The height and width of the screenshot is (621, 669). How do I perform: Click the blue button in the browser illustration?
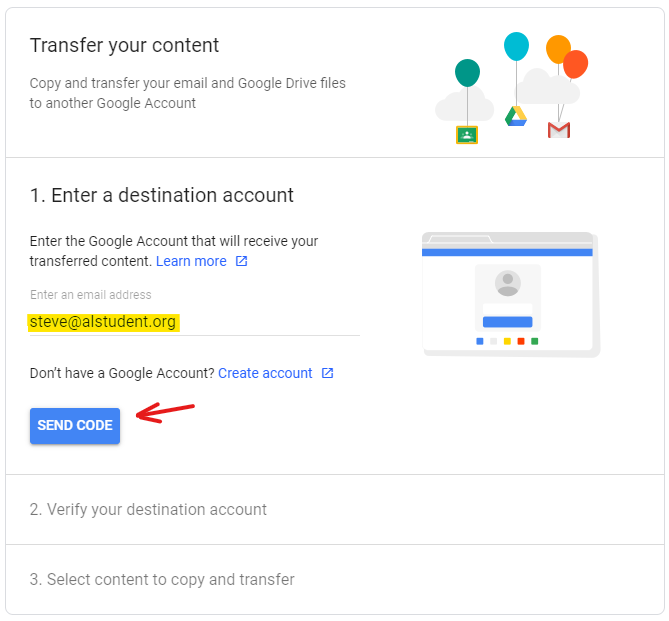point(508,321)
